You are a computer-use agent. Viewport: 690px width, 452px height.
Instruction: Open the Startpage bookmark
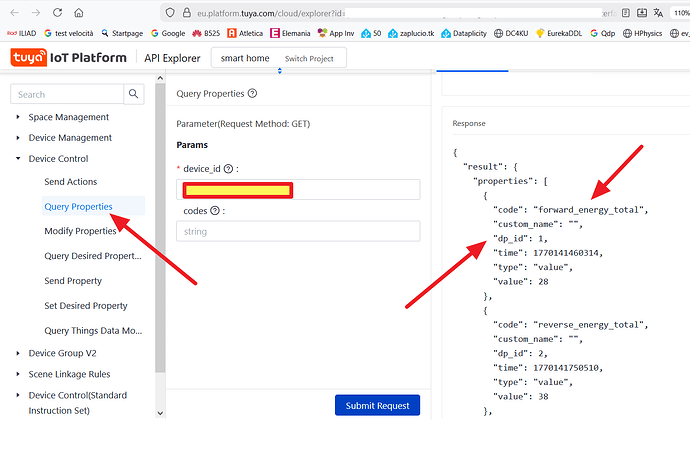122,33
